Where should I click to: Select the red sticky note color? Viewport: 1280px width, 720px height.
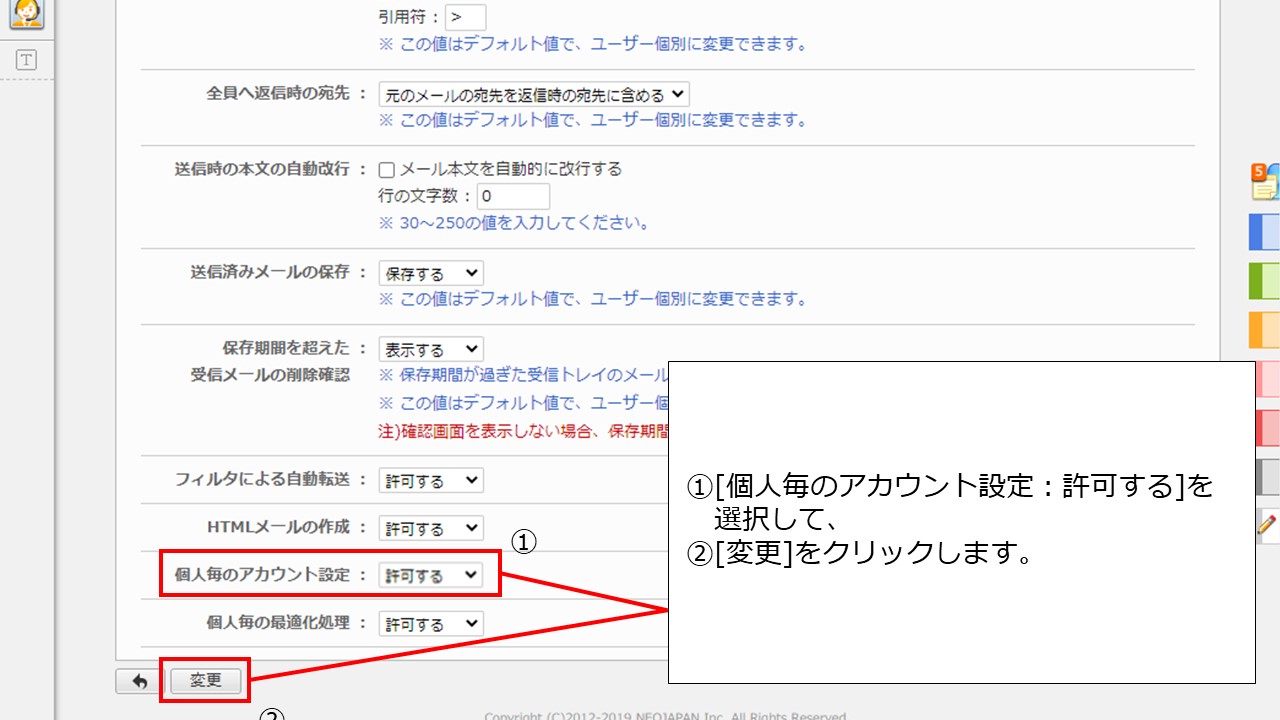coord(1267,428)
